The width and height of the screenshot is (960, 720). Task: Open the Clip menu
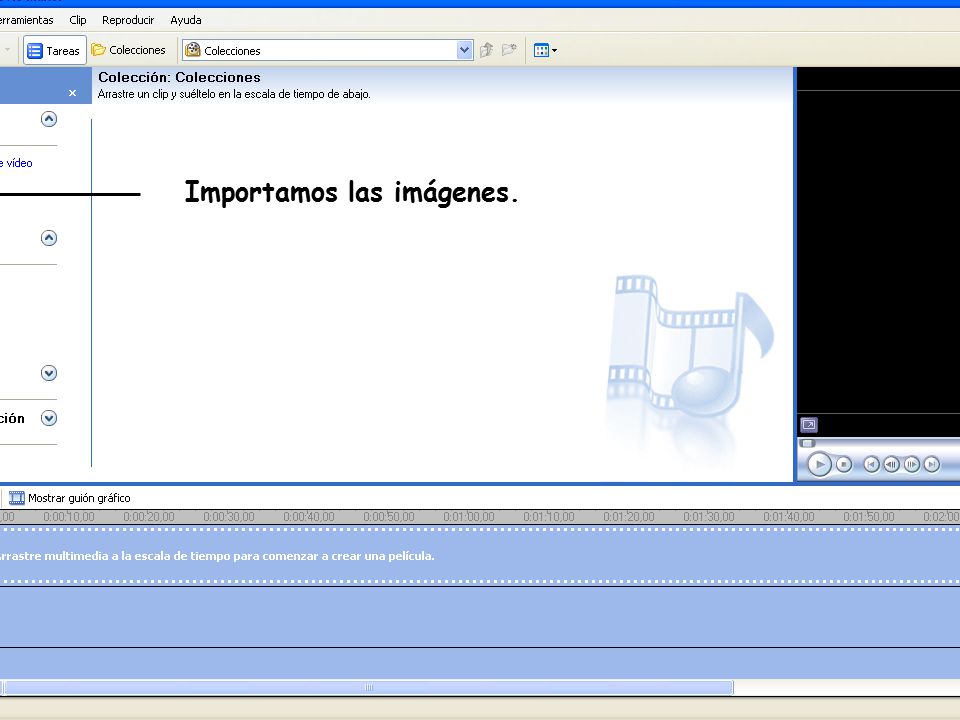click(x=78, y=20)
